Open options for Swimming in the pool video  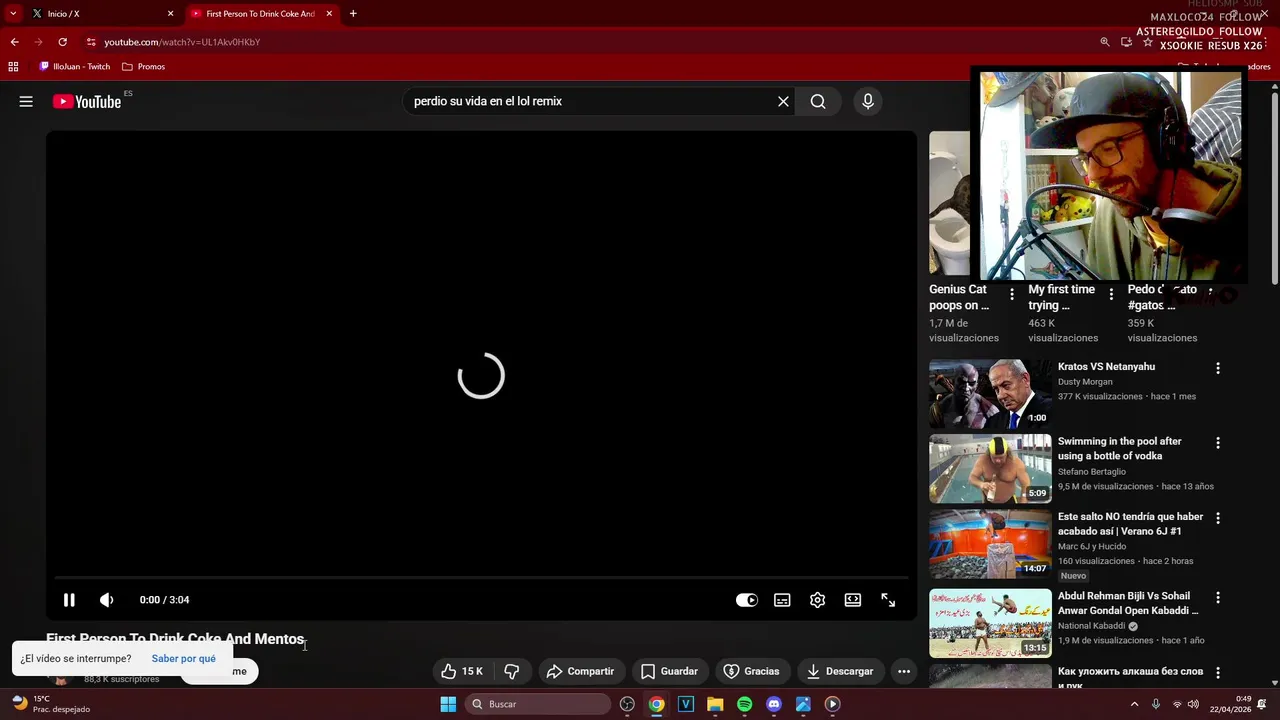[1218, 443]
